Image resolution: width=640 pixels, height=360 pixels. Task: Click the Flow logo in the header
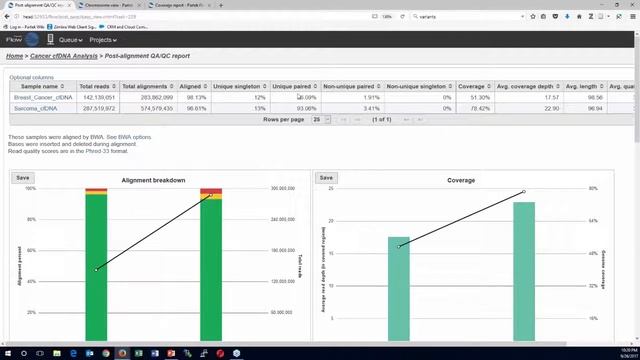pyautogui.click(x=22, y=40)
